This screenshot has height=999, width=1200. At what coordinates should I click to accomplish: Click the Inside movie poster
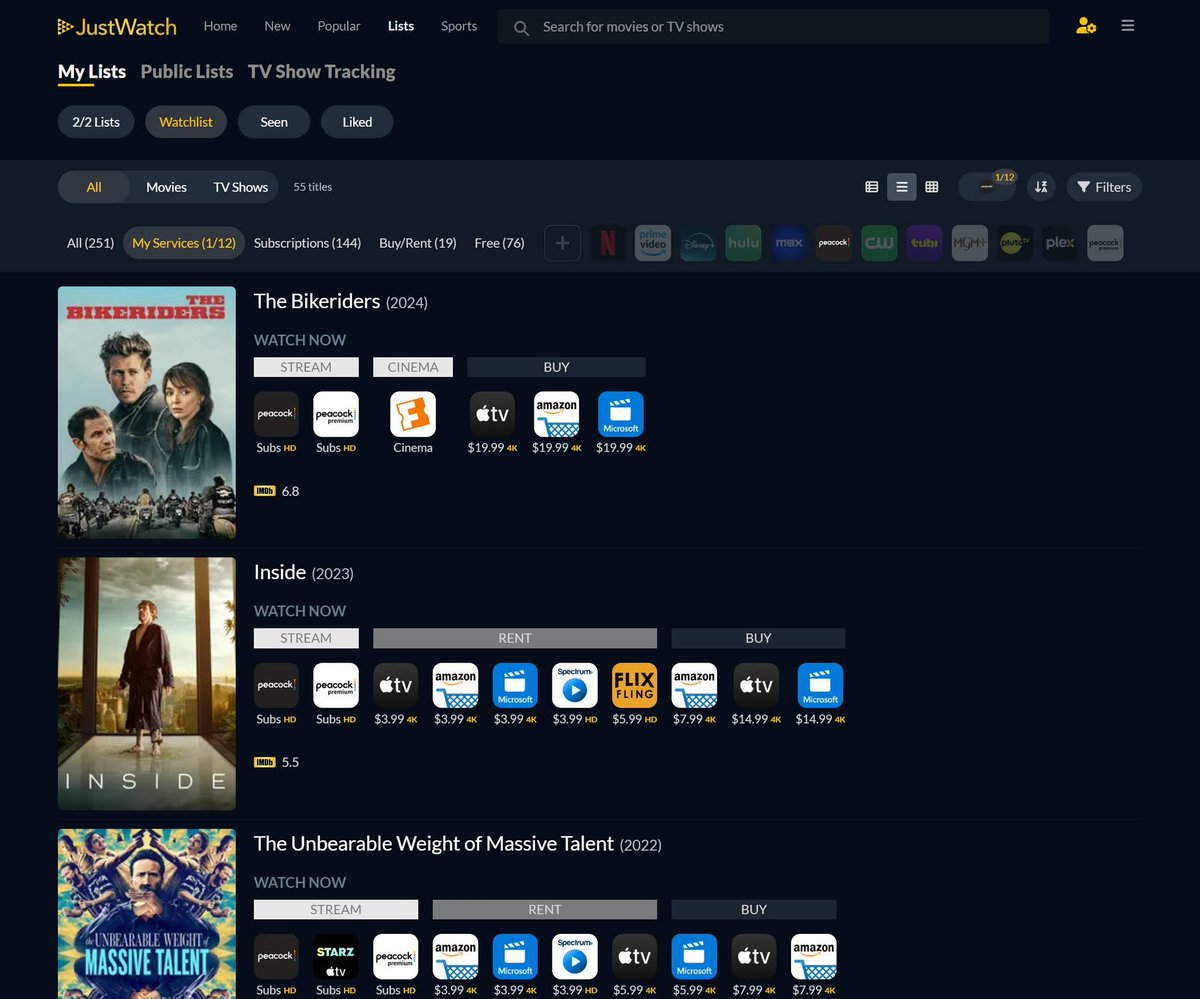click(x=147, y=684)
